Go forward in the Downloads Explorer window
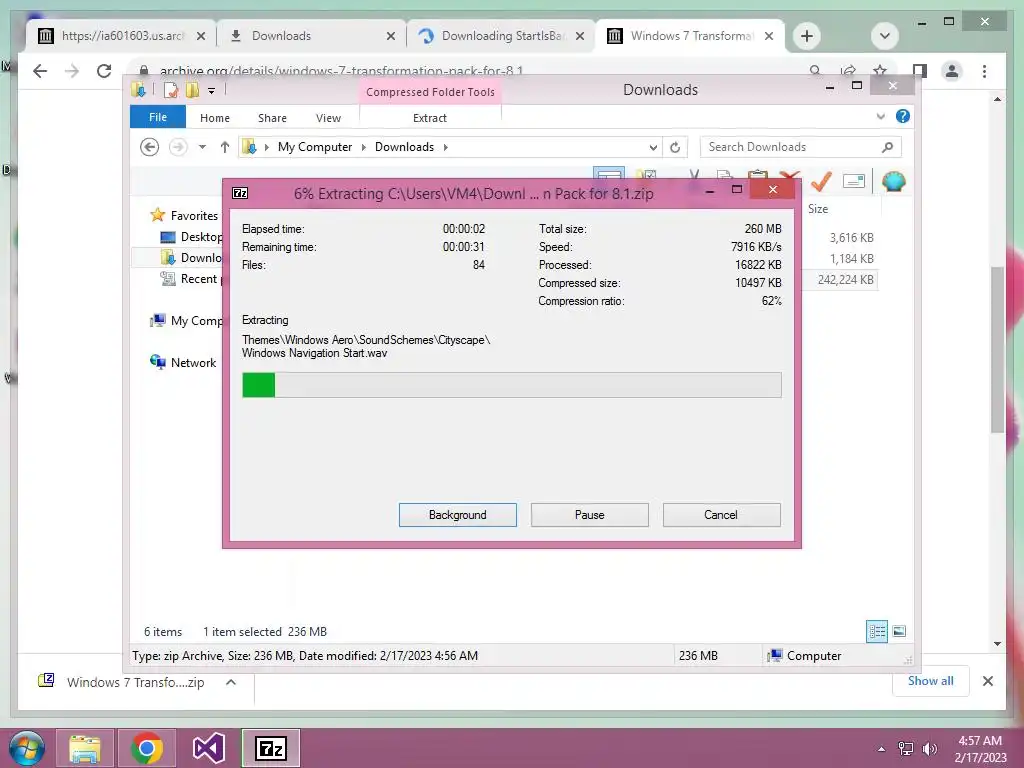Screen dimensions: 1024x768 coord(178,147)
